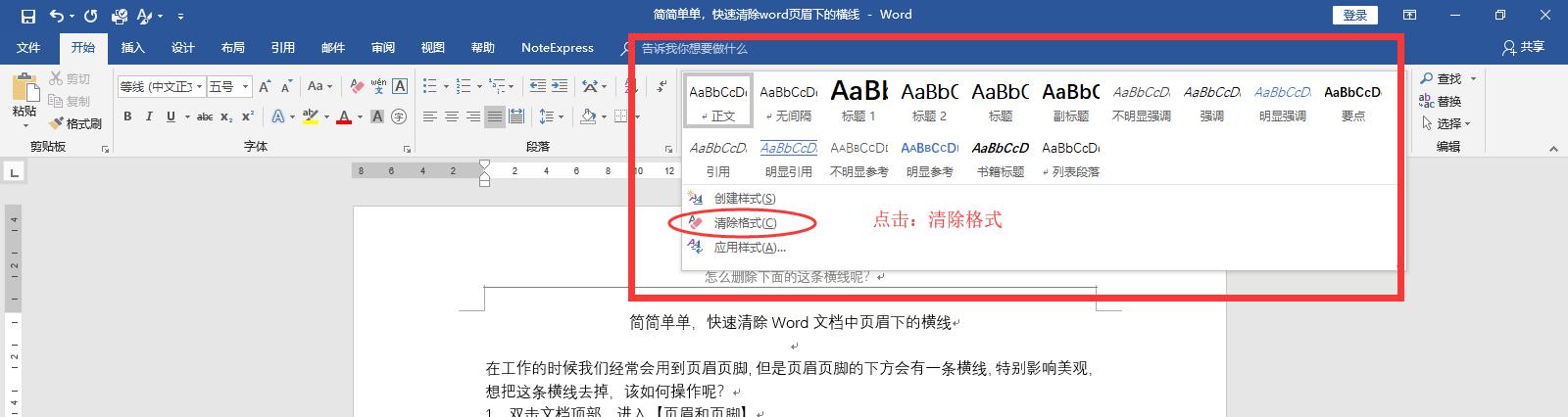The image size is (1568, 417).
Task: Increase font size with the grow font icon
Action: click(x=267, y=86)
